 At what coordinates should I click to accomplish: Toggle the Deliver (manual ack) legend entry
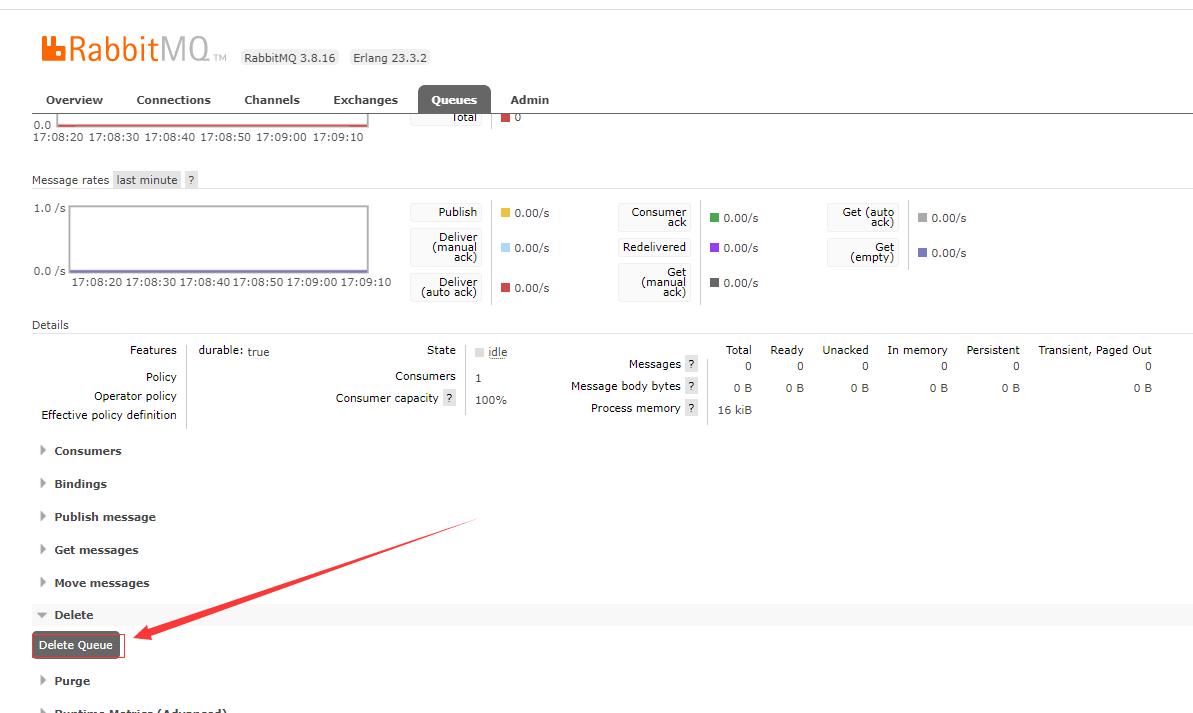pyautogui.click(x=446, y=247)
